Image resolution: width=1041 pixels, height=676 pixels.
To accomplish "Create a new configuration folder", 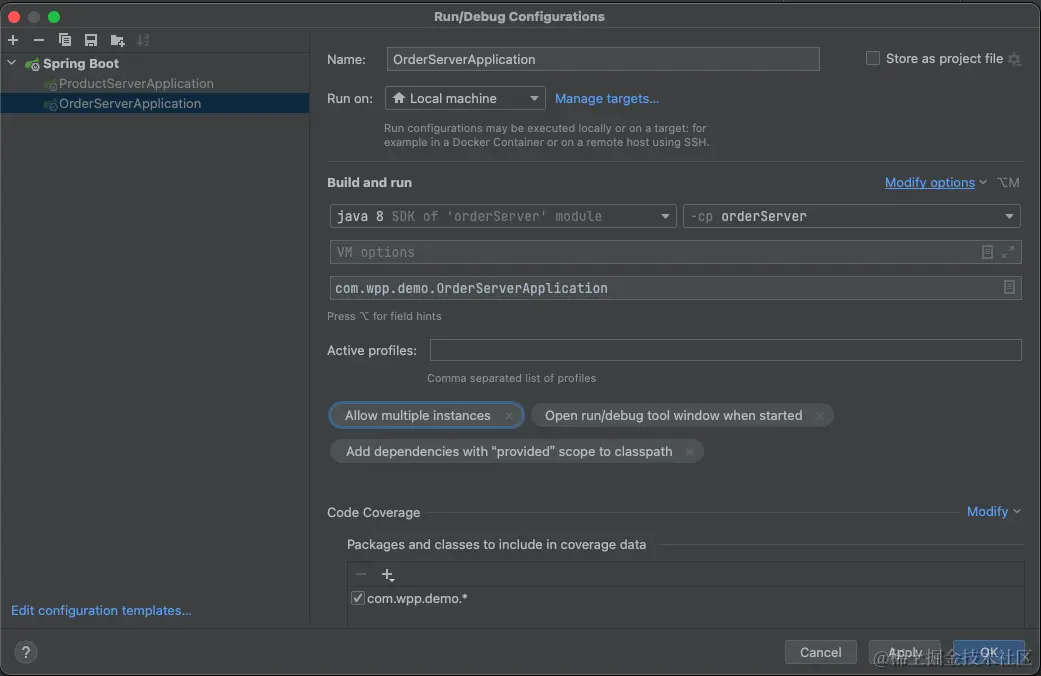I will click(117, 40).
